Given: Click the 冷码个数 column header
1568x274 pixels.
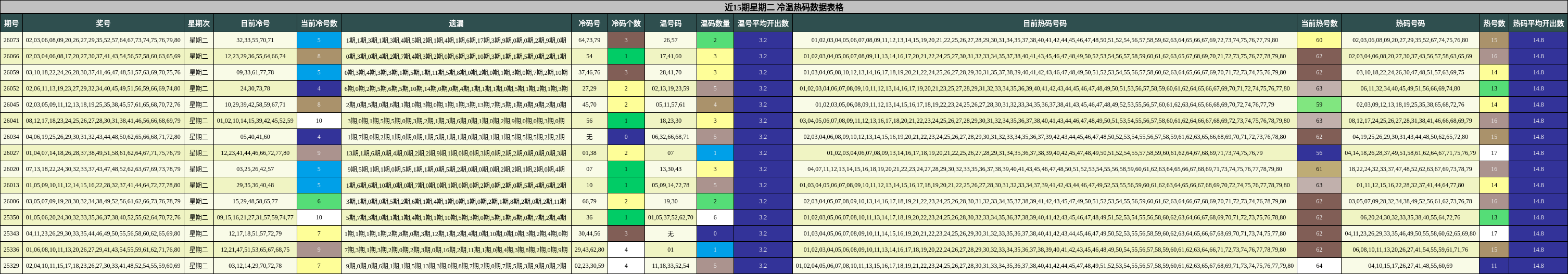Looking at the screenshot, I should (626, 23).
